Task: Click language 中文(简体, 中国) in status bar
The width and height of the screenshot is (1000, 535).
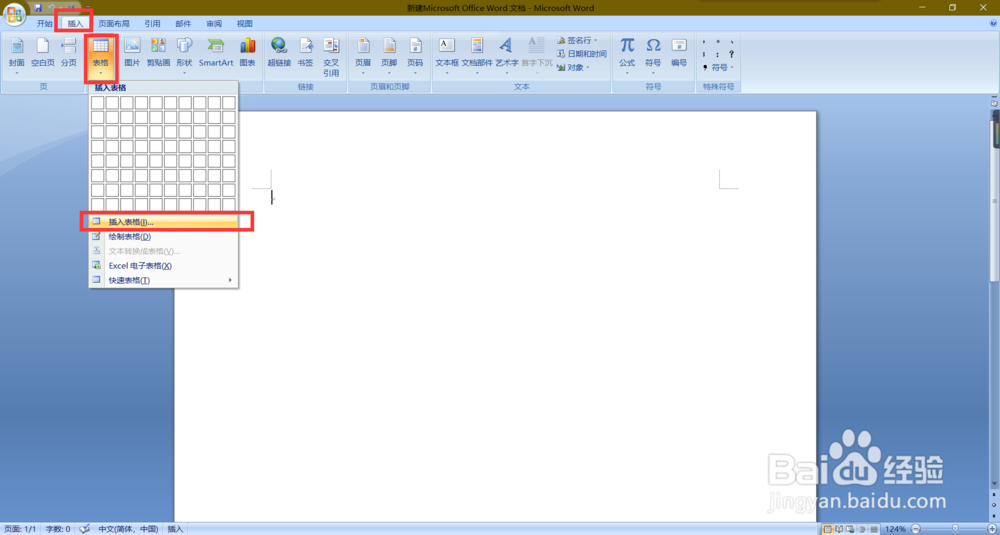Action: 128,529
